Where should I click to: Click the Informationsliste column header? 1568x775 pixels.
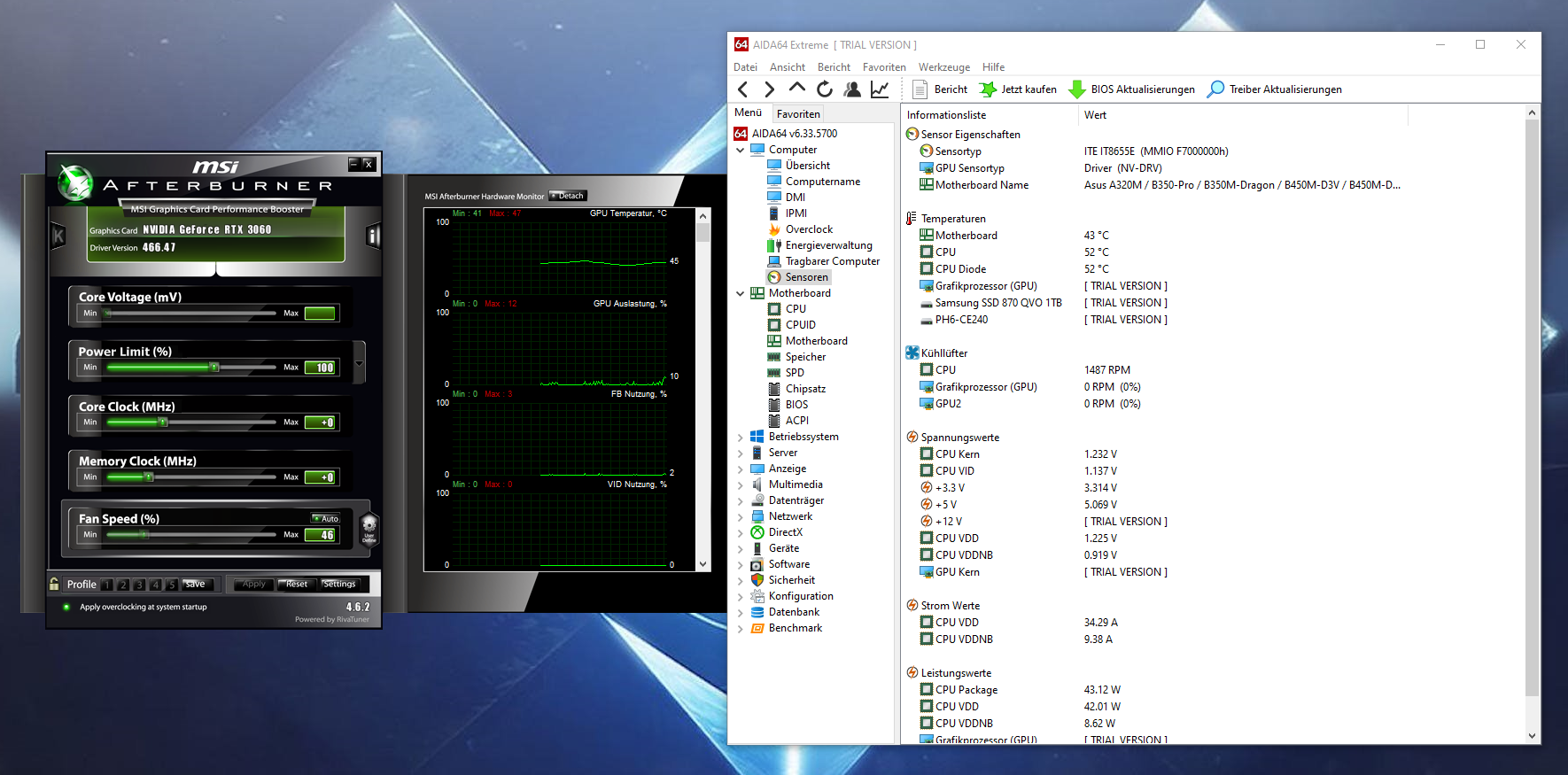pos(990,115)
